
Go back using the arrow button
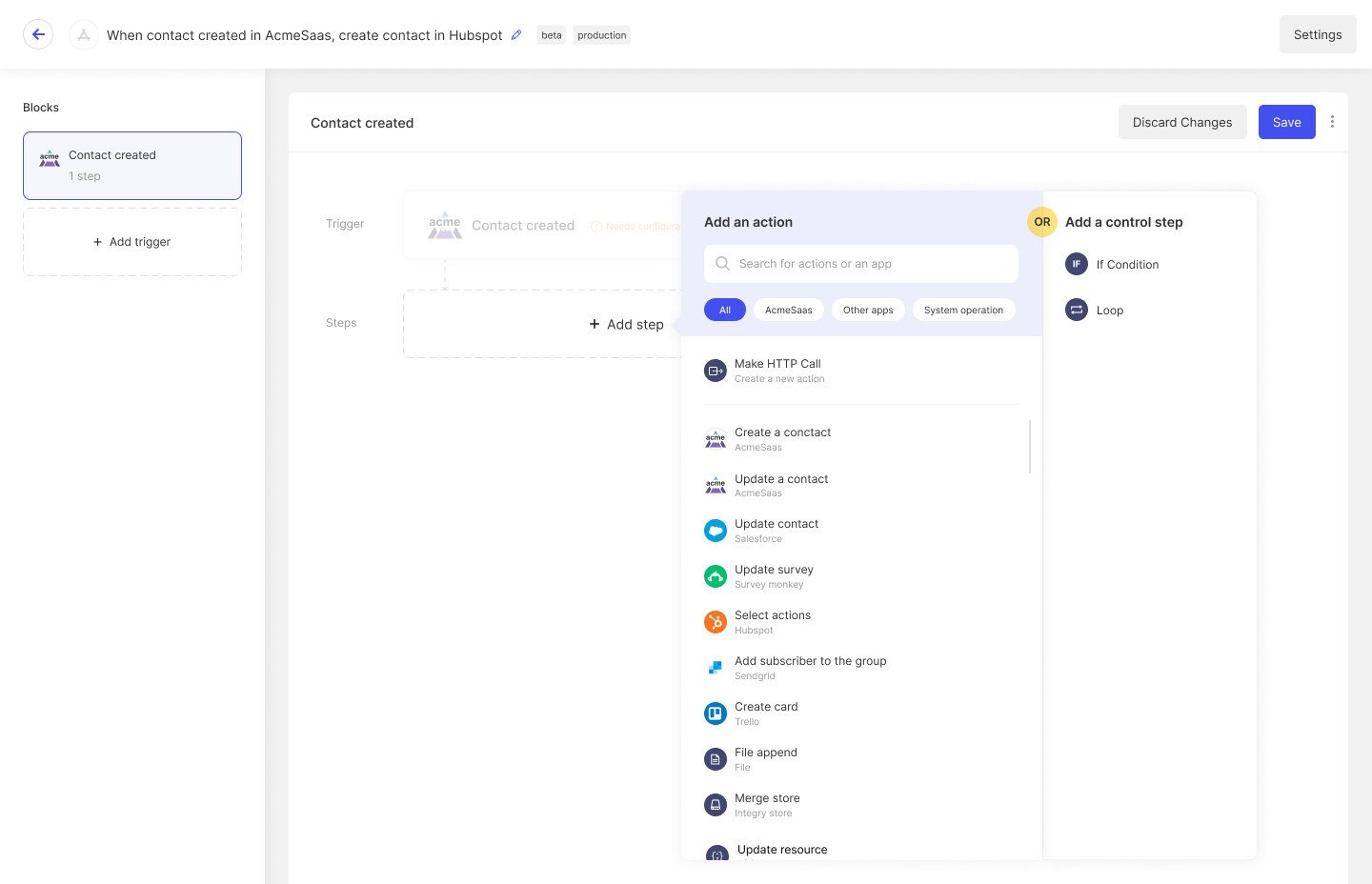click(x=38, y=34)
